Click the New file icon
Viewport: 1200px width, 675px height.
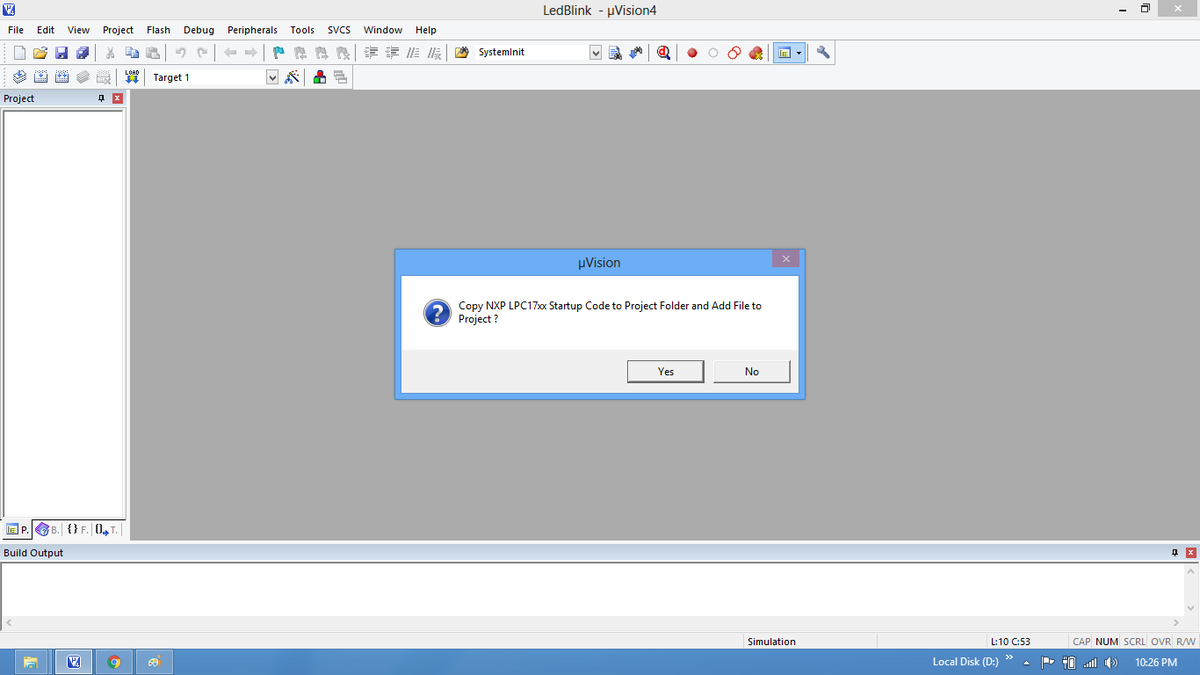(20, 53)
